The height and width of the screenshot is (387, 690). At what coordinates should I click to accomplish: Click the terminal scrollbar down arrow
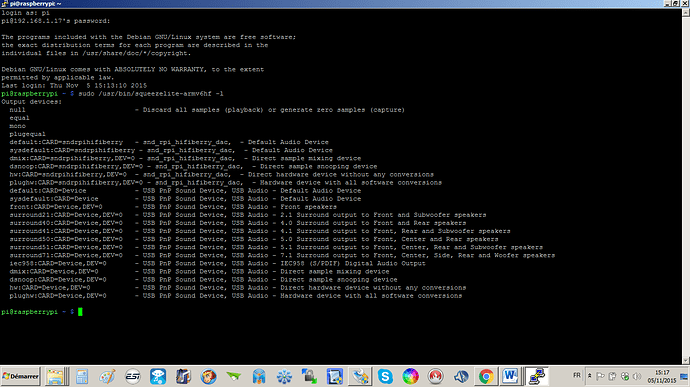[686, 360]
